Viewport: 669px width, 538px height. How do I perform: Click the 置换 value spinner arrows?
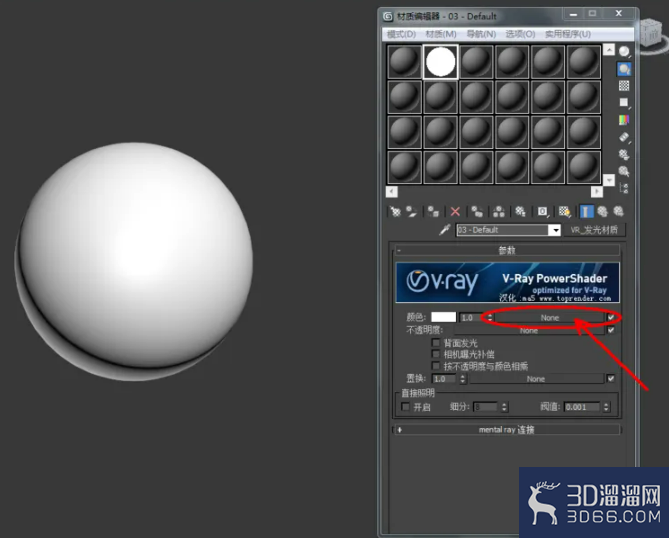(x=463, y=379)
